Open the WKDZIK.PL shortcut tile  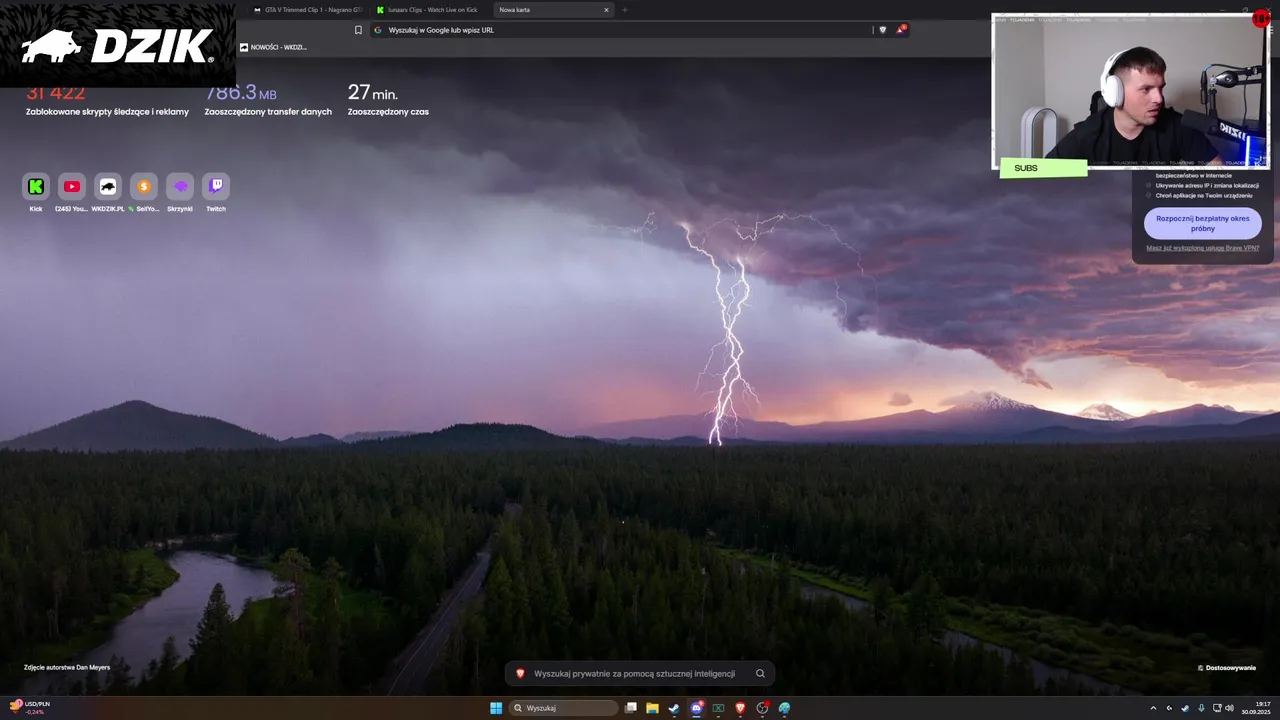[108, 186]
